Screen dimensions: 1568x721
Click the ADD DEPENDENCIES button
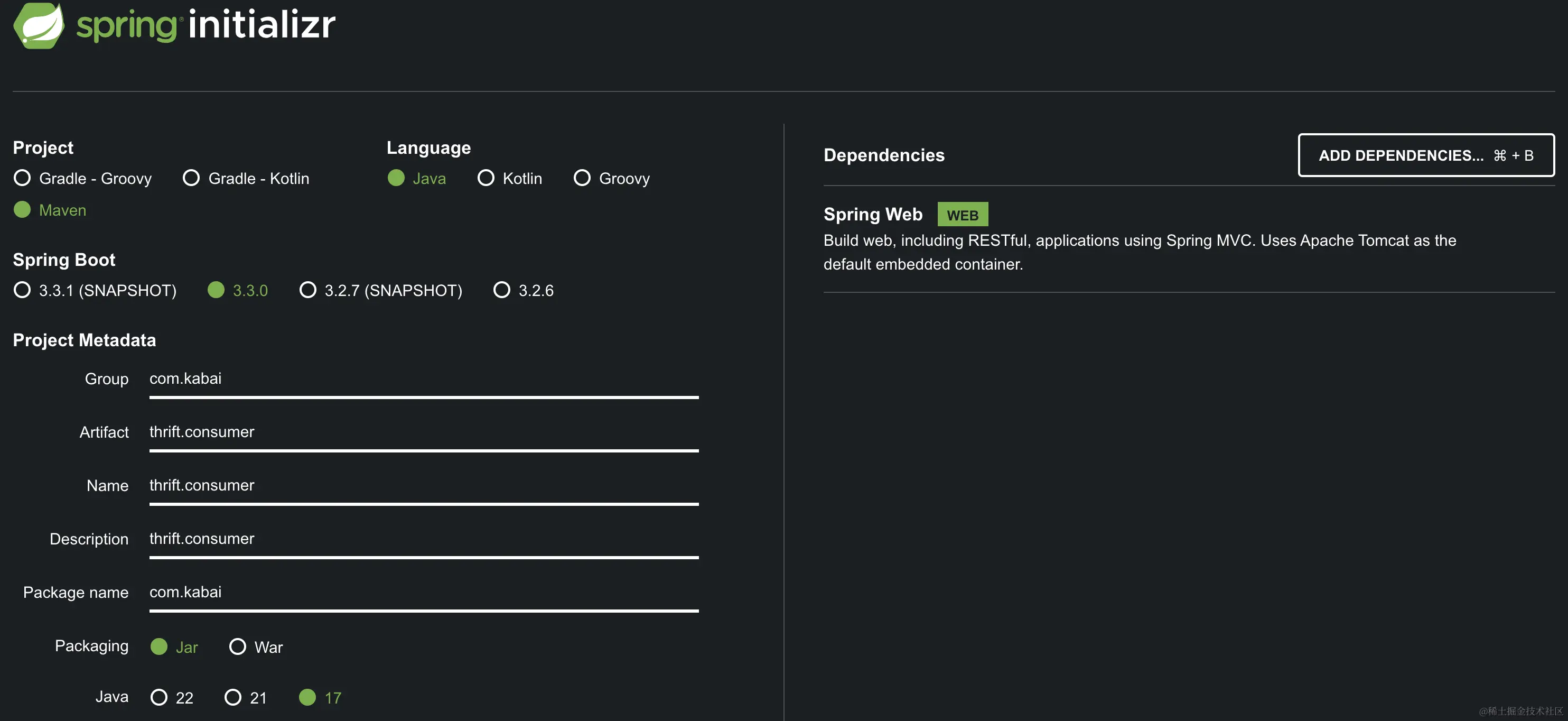point(1425,155)
